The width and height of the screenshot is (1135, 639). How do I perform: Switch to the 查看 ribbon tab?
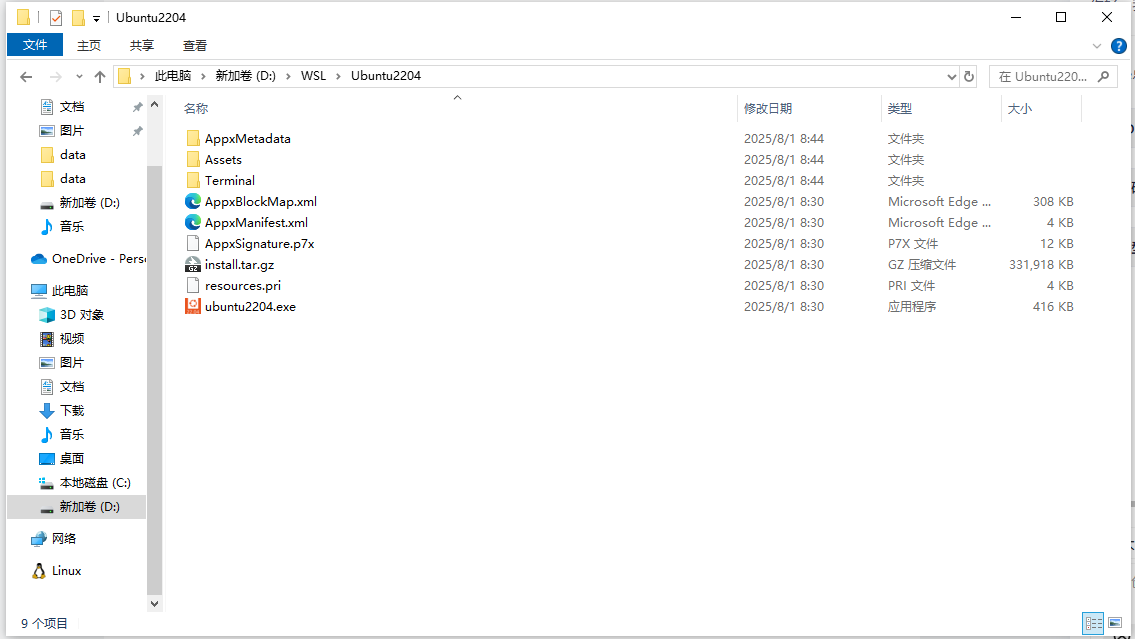(x=194, y=45)
